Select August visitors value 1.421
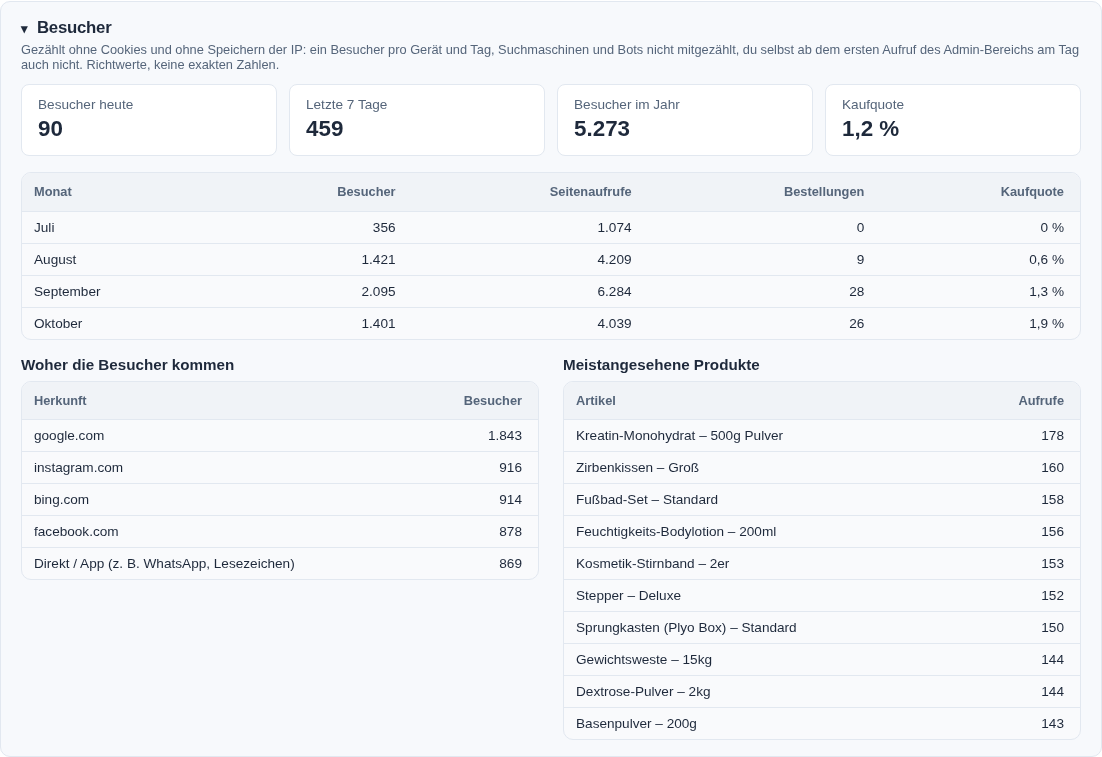The width and height of the screenshot is (1102, 757). pyautogui.click(x=378, y=259)
